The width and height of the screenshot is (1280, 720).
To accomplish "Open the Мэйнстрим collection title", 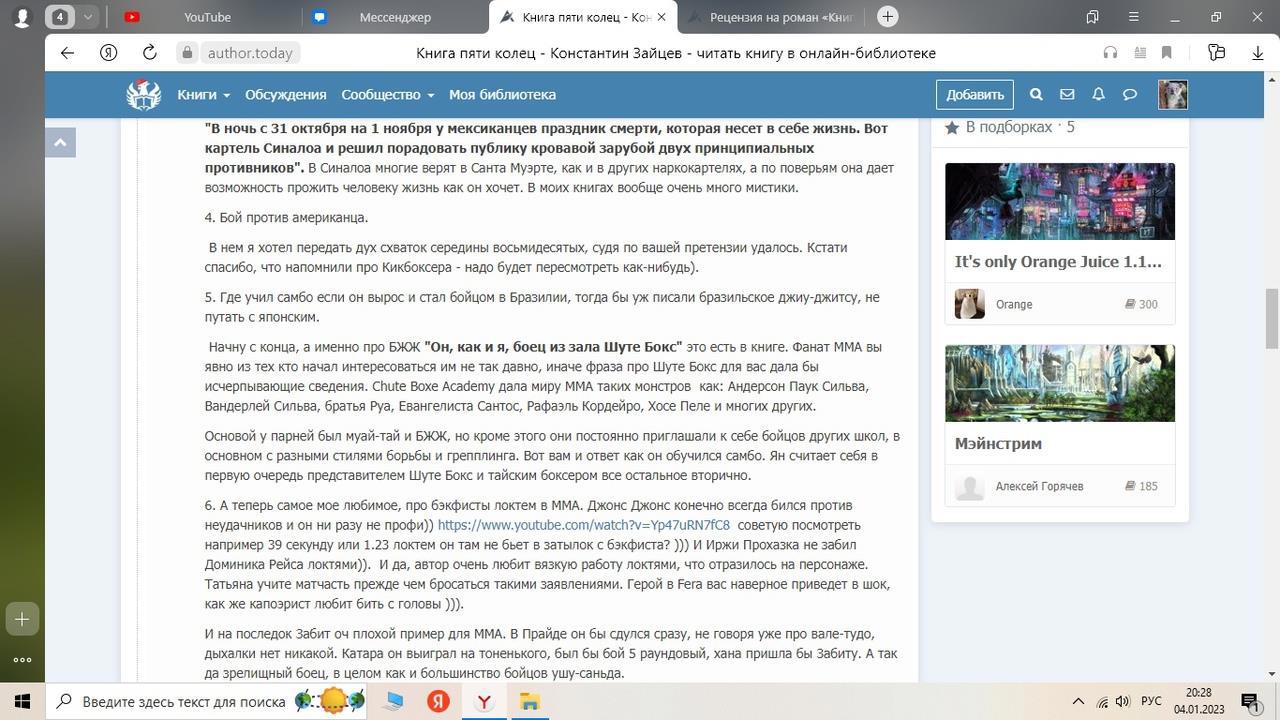I will point(998,443).
